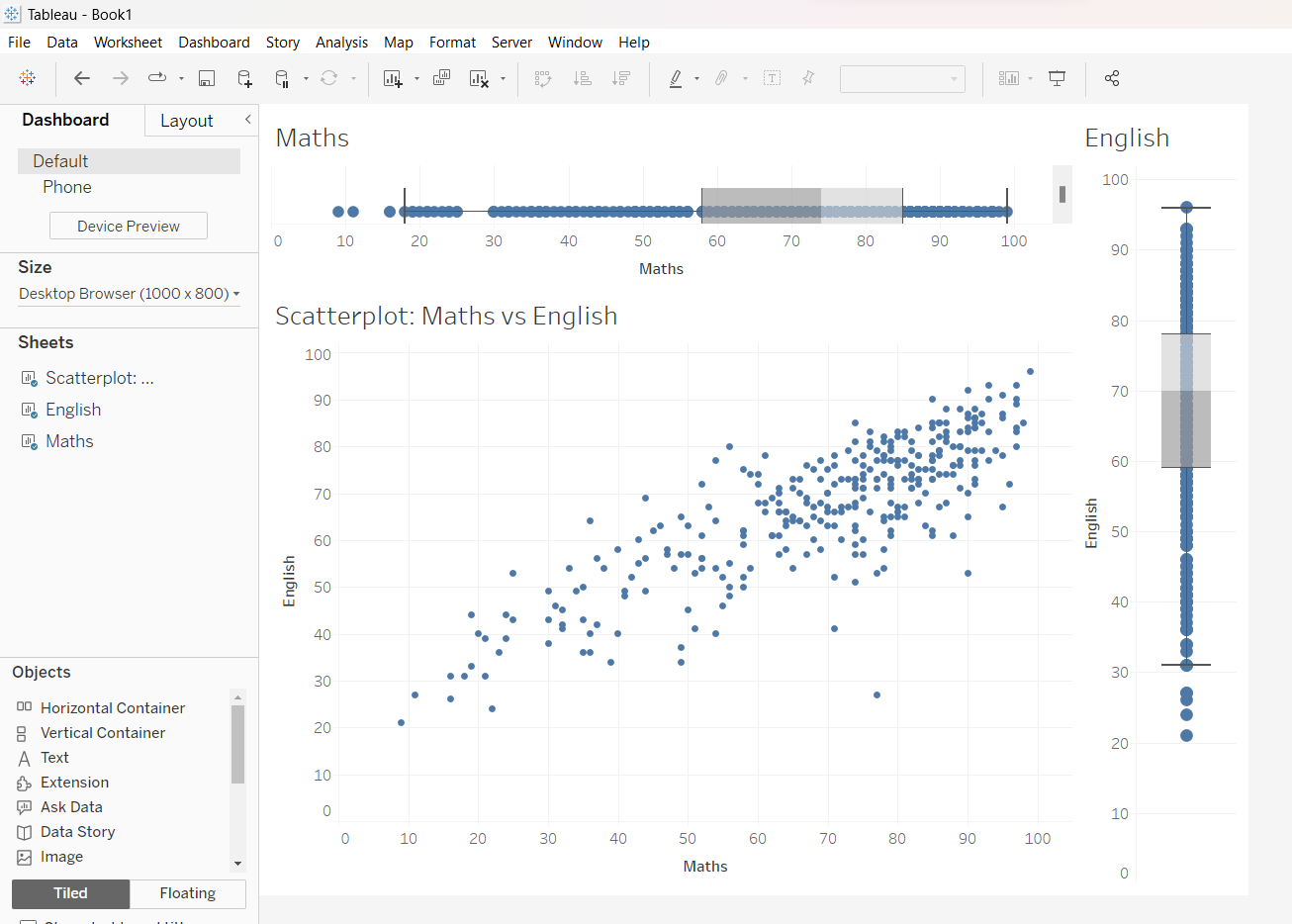1292x924 pixels.
Task: Collapse the Dashboard side pane chevron
Action: point(248,120)
